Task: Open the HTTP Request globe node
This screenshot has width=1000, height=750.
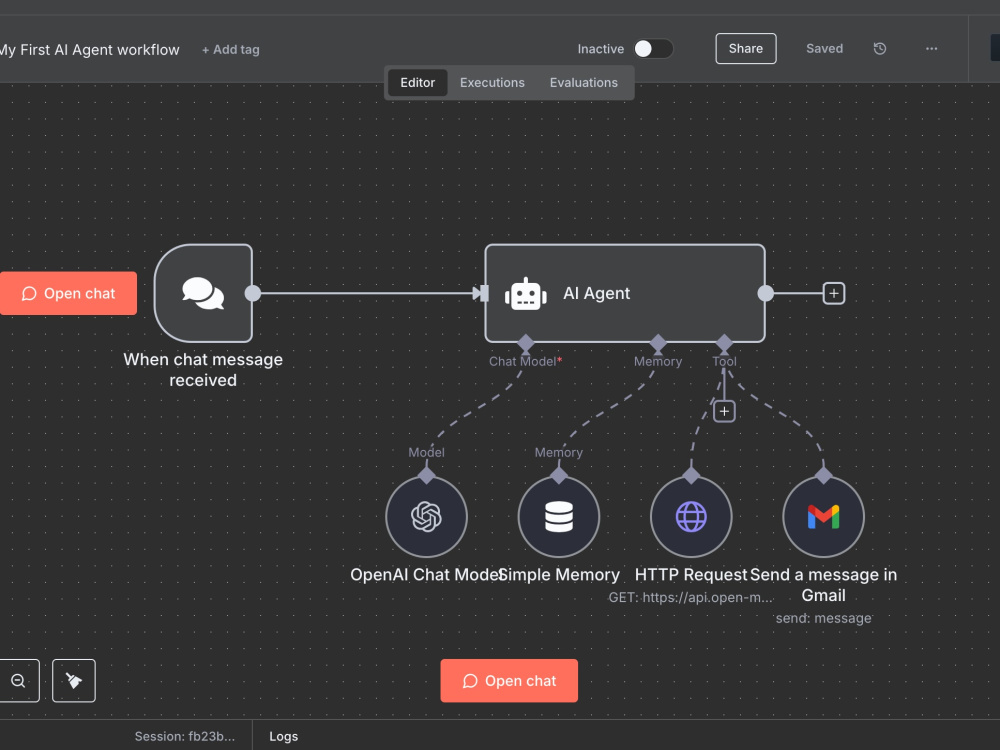Action: pos(691,517)
